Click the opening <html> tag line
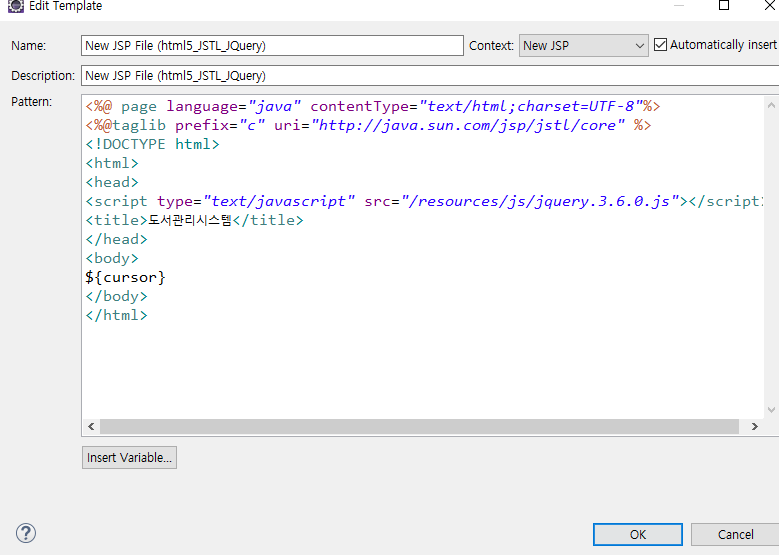 (x=112, y=163)
